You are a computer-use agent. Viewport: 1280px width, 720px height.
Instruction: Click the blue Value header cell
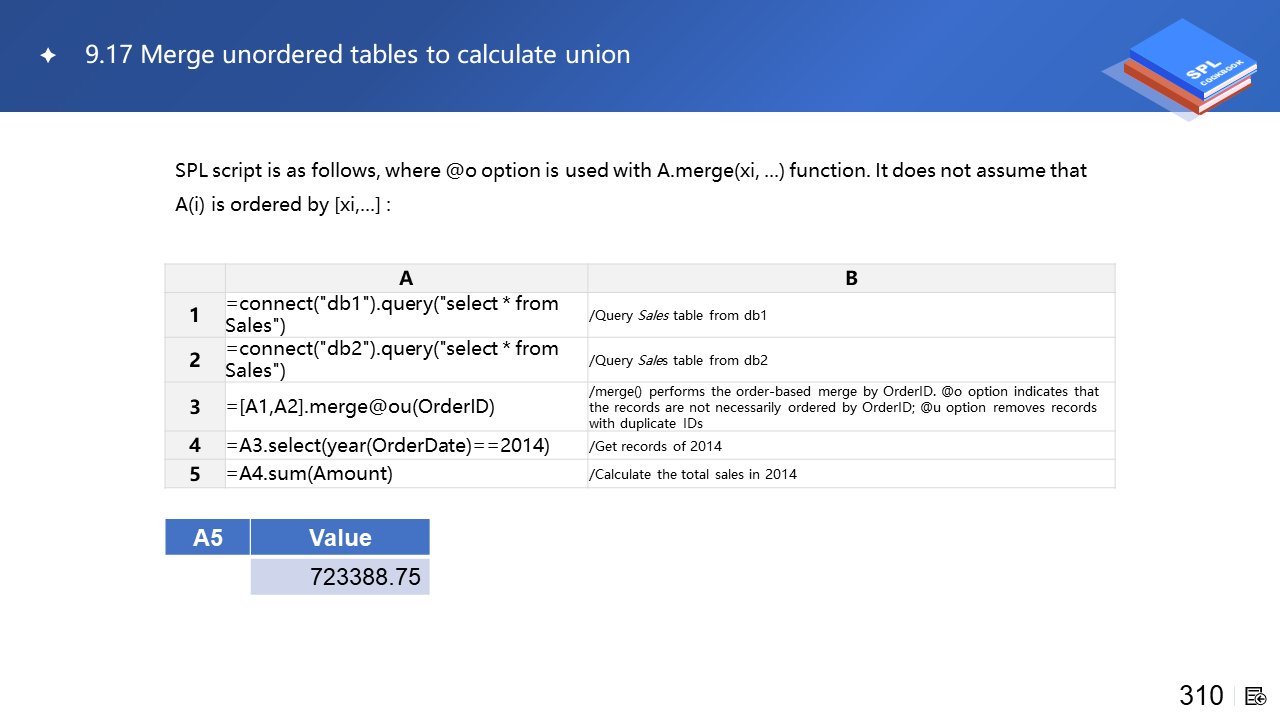(x=340, y=537)
